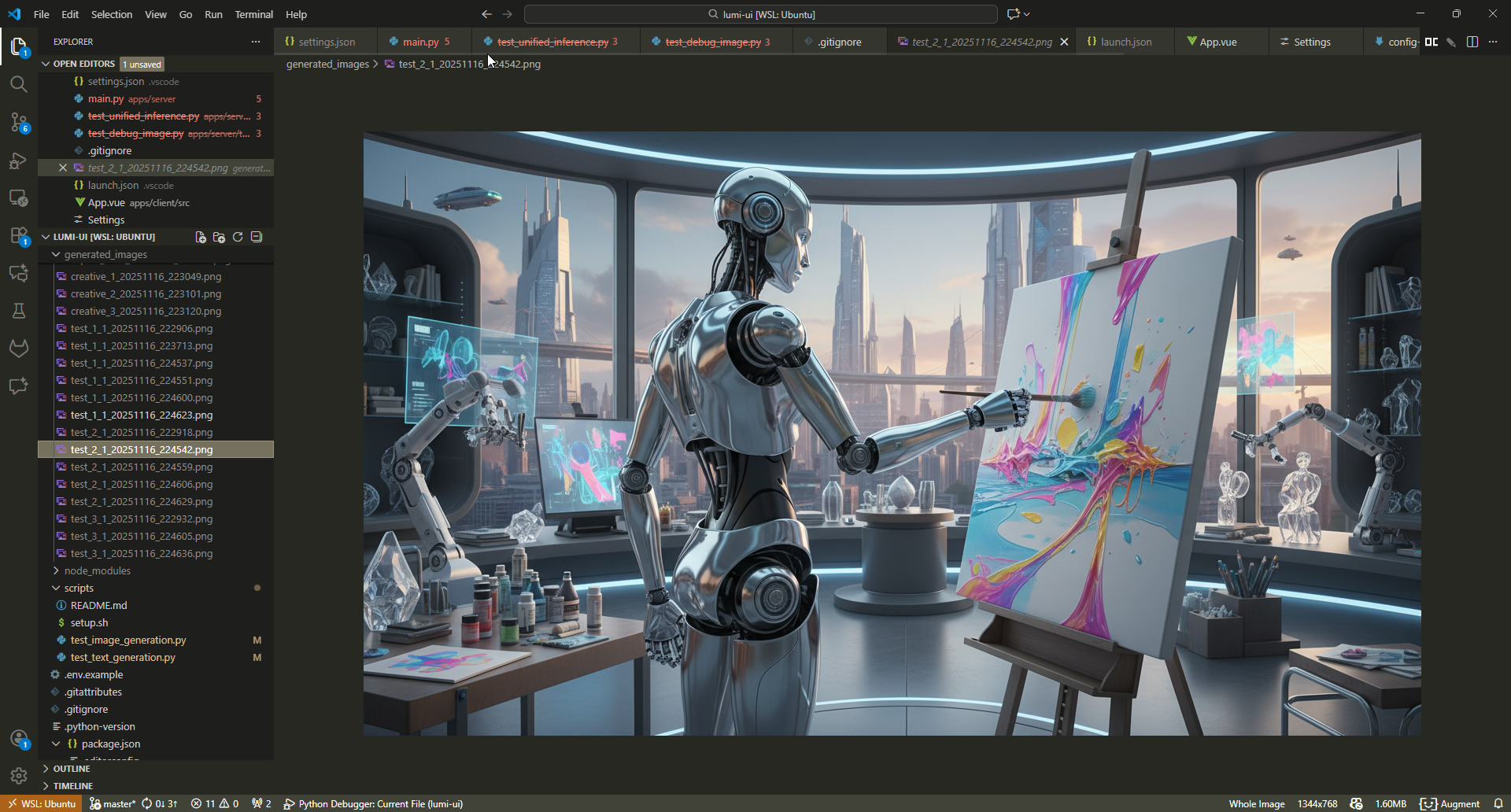Split the editor to the right
The image size is (1511, 812).
[x=1472, y=42]
